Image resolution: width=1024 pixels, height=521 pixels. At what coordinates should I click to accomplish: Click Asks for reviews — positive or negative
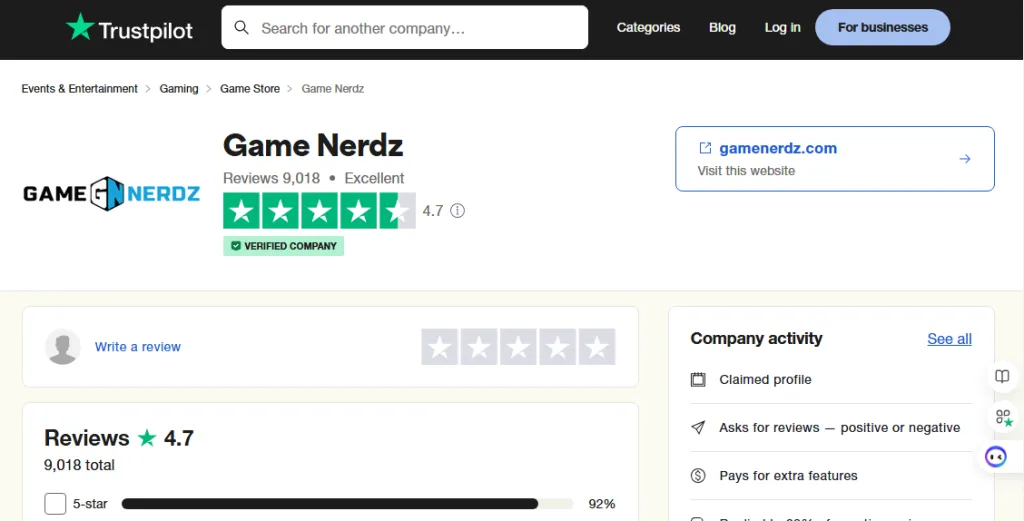tap(840, 428)
